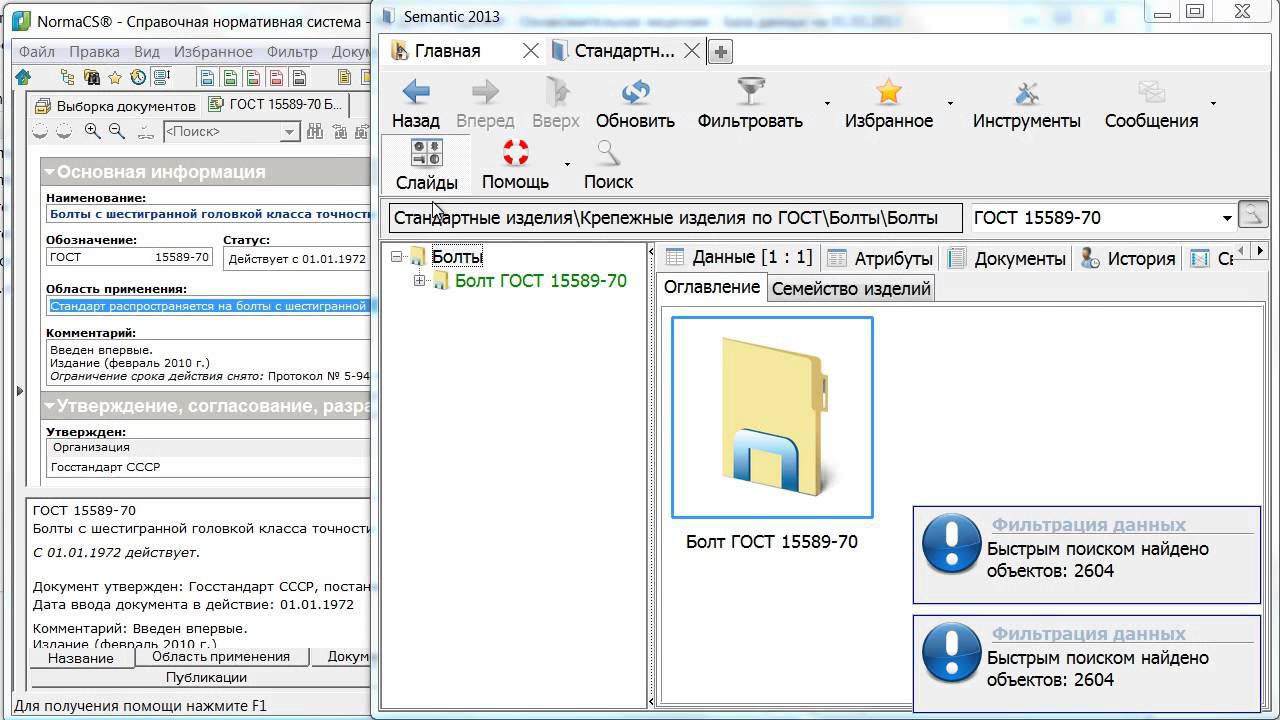Viewport: 1280px width, 720px height.
Task: Click the Вверх up-level button
Action: (x=556, y=104)
